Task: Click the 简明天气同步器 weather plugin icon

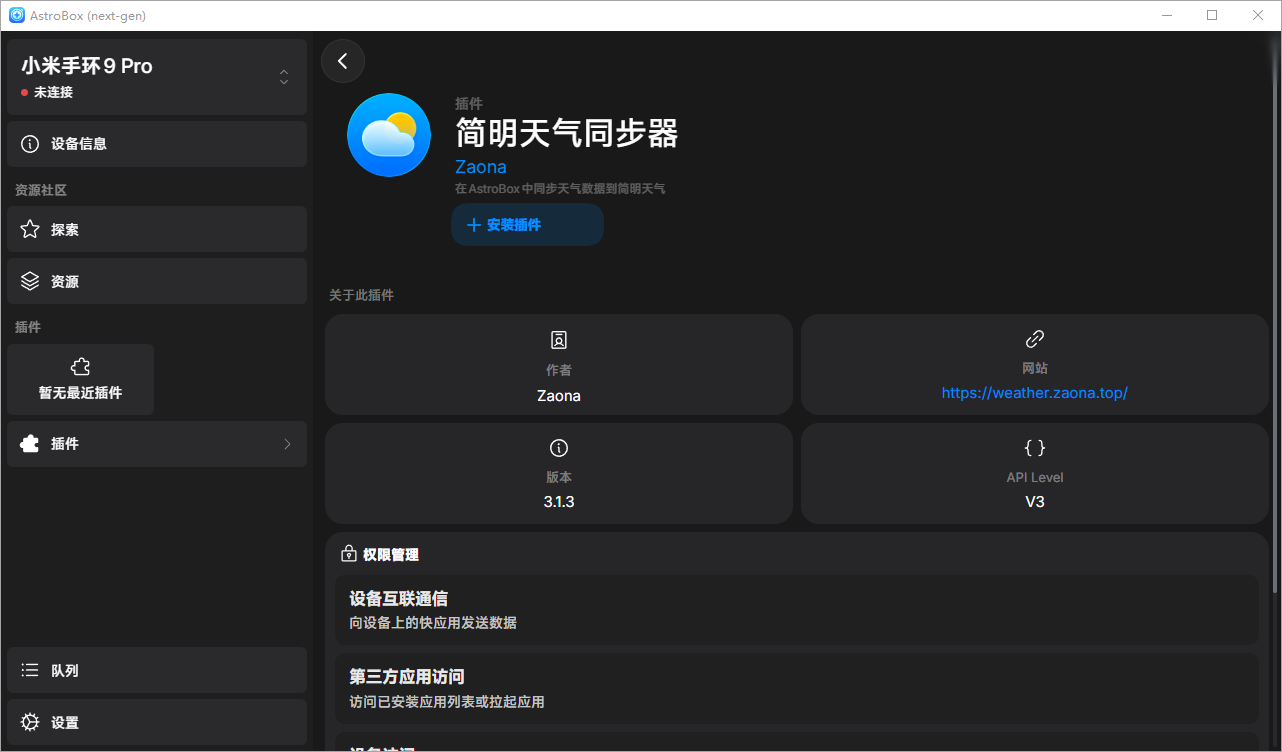Action: [389, 135]
